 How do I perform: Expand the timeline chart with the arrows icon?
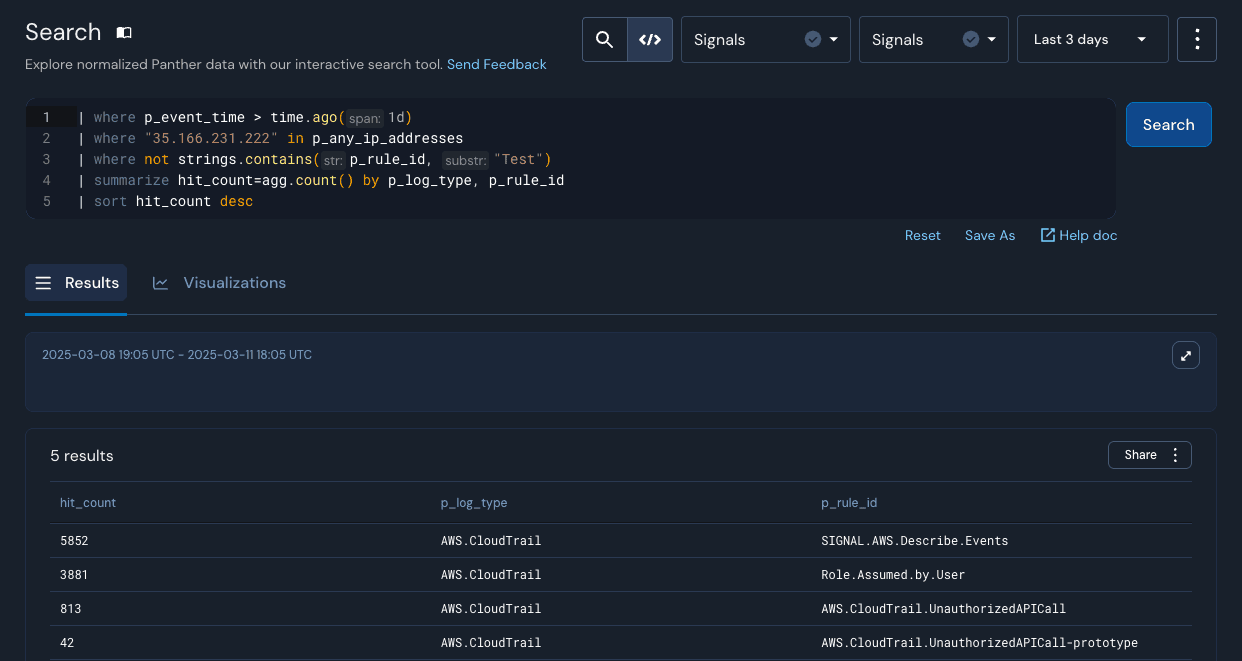pyautogui.click(x=1186, y=355)
